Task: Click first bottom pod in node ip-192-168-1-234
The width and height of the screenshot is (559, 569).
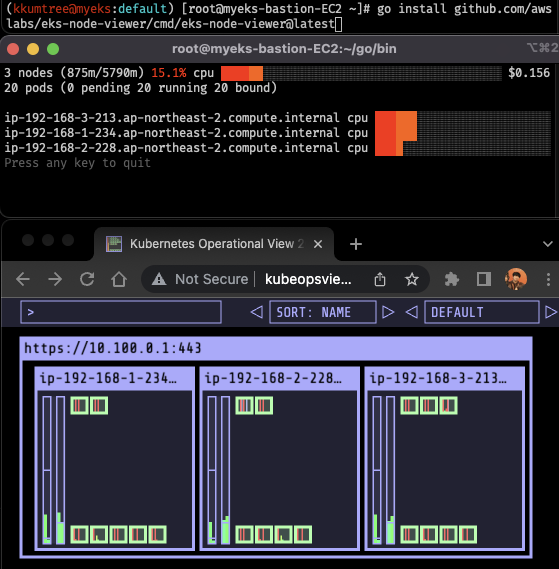Action: point(79,535)
